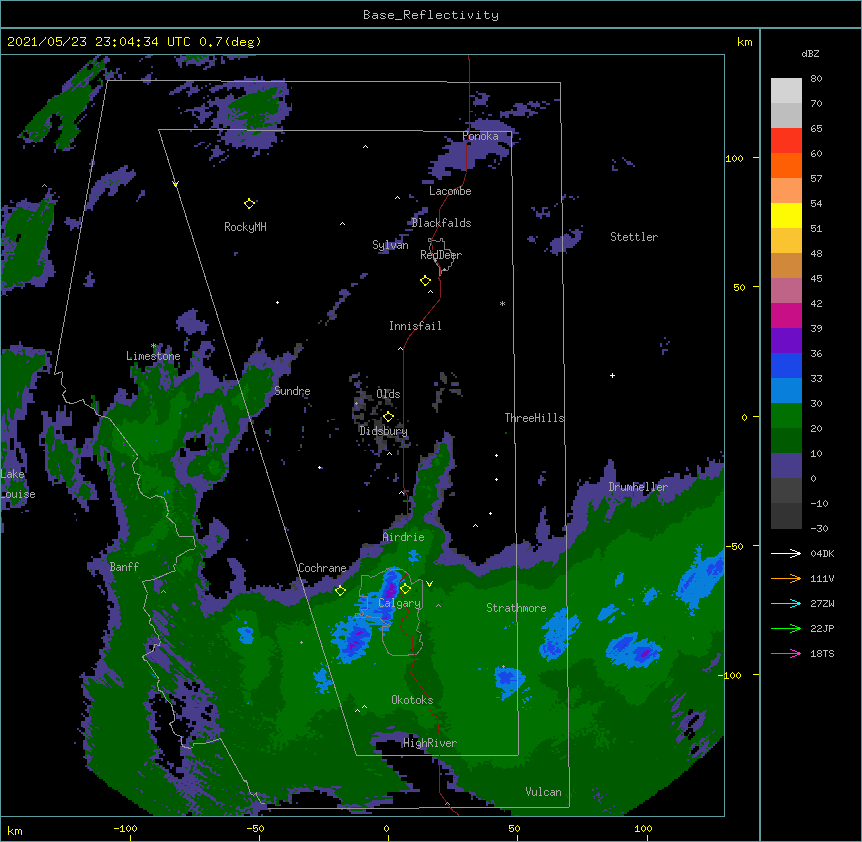Click the 100 tick on the bottom axis
This screenshot has height=842, width=862.
[643, 829]
